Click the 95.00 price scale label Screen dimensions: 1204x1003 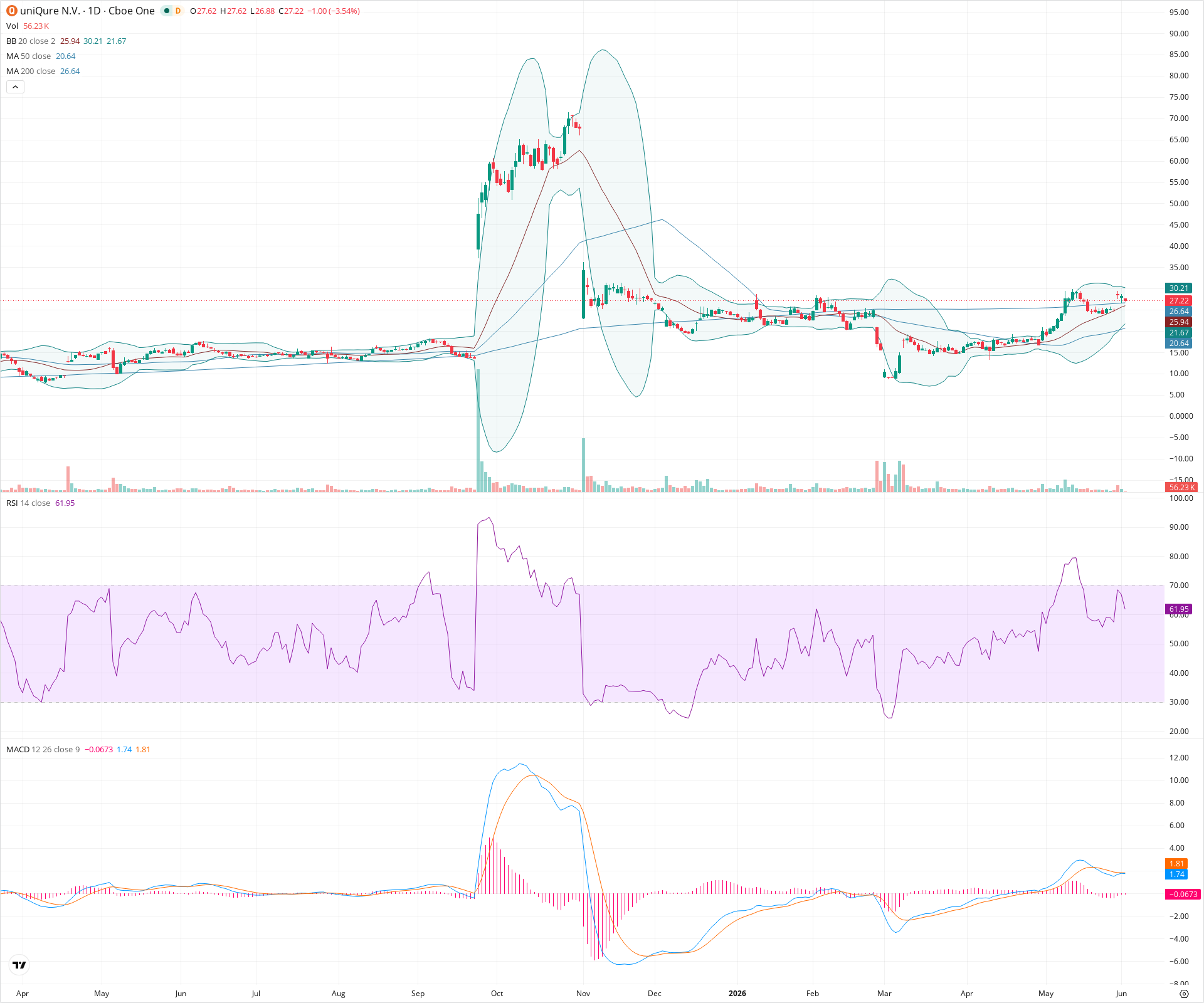point(1179,13)
